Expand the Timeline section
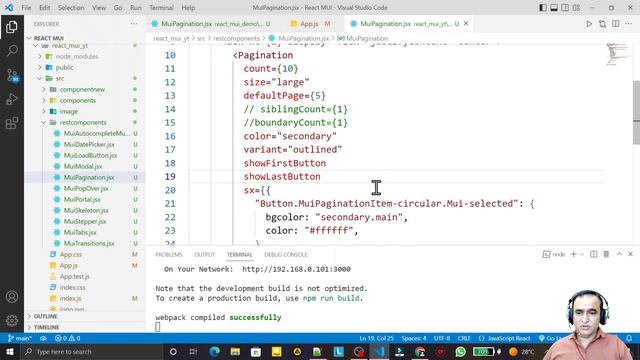Image resolution: width=640 pixels, height=360 pixels. (47, 327)
